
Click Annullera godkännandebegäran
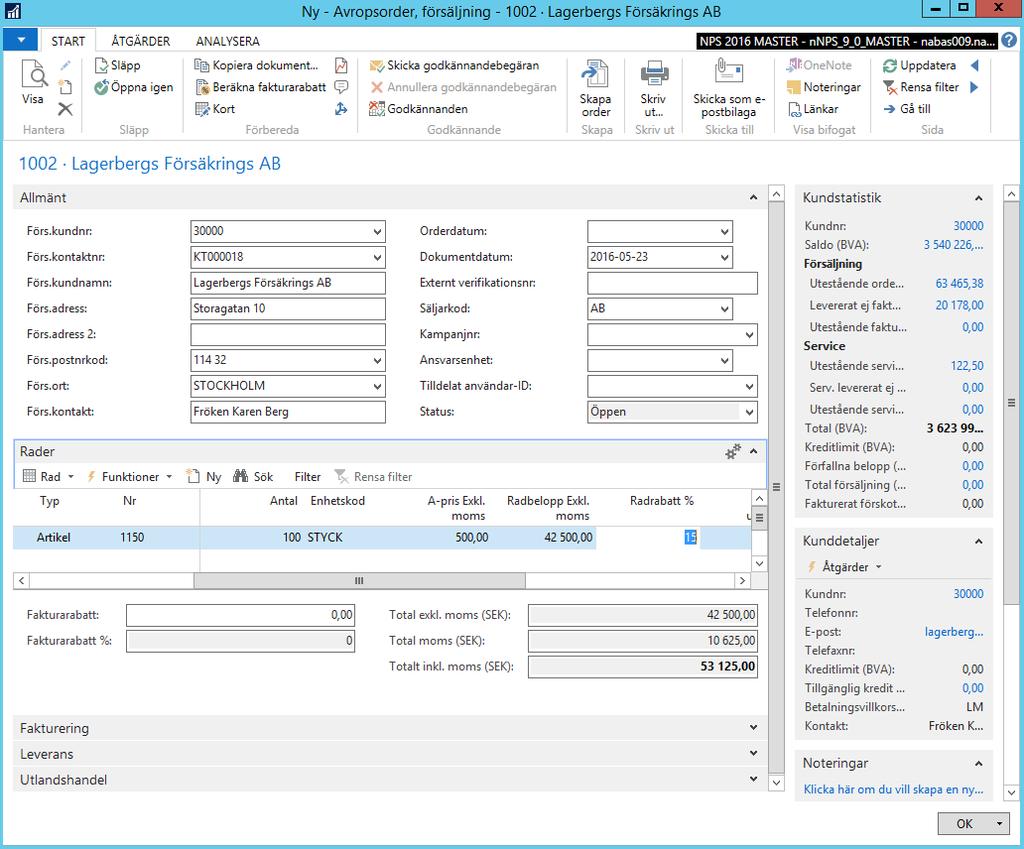coord(463,87)
